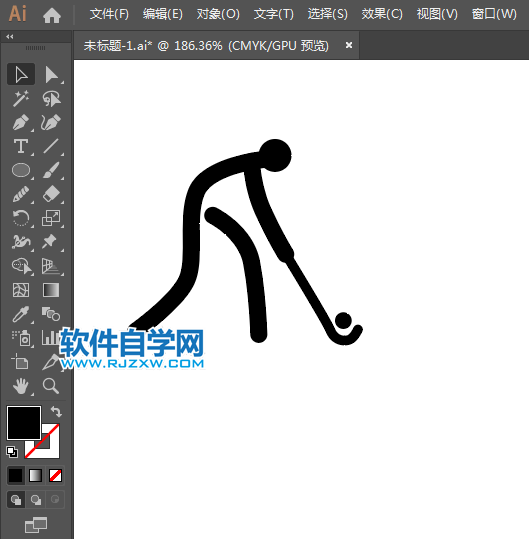Collapse the toolbar with double-arrow
This screenshot has width=529, height=539.
[10, 37]
